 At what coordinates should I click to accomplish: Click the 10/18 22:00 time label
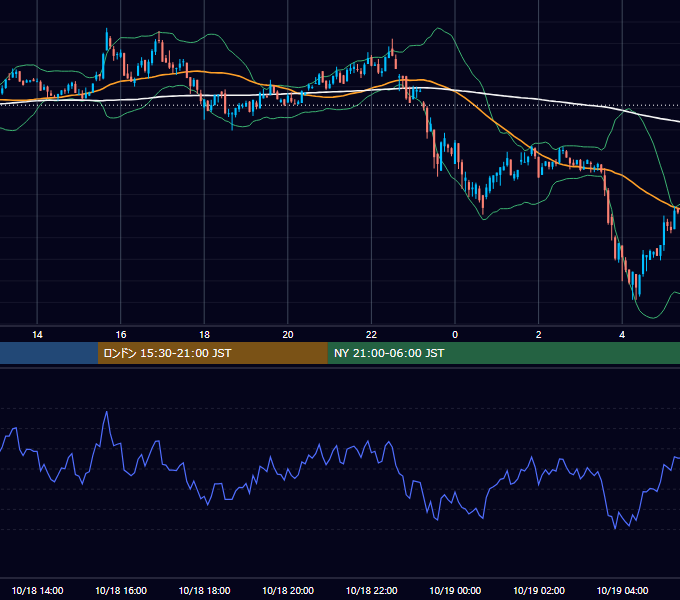click(x=371, y=590)
